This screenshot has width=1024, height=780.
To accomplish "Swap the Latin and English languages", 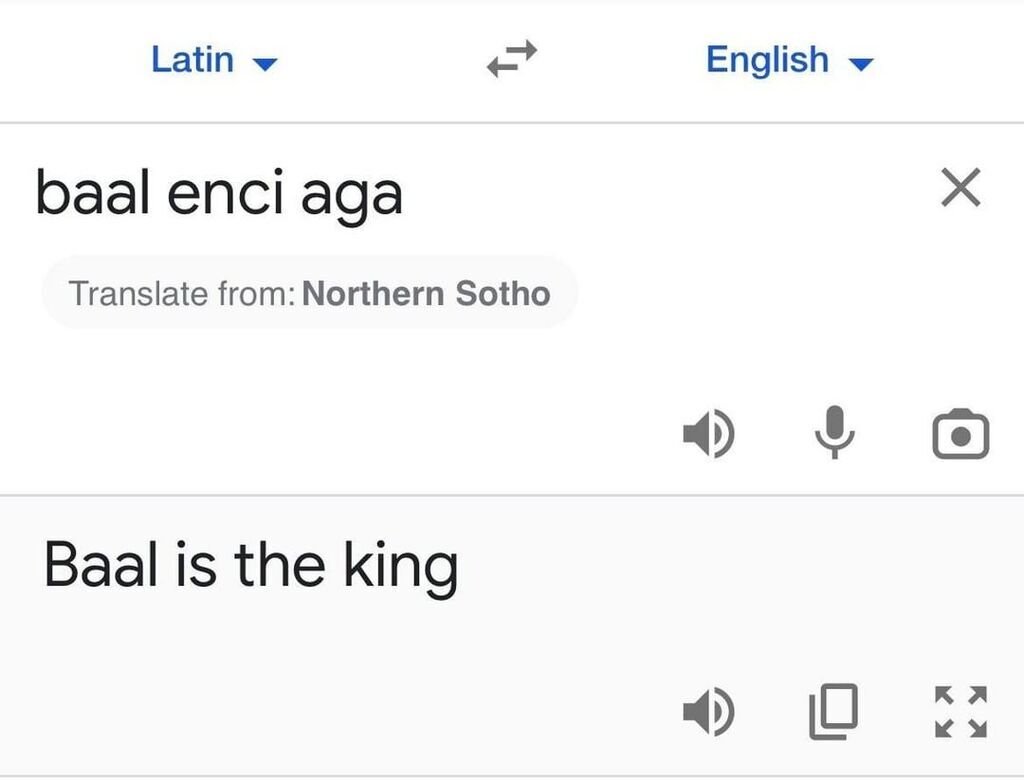I will pos(512,59).
